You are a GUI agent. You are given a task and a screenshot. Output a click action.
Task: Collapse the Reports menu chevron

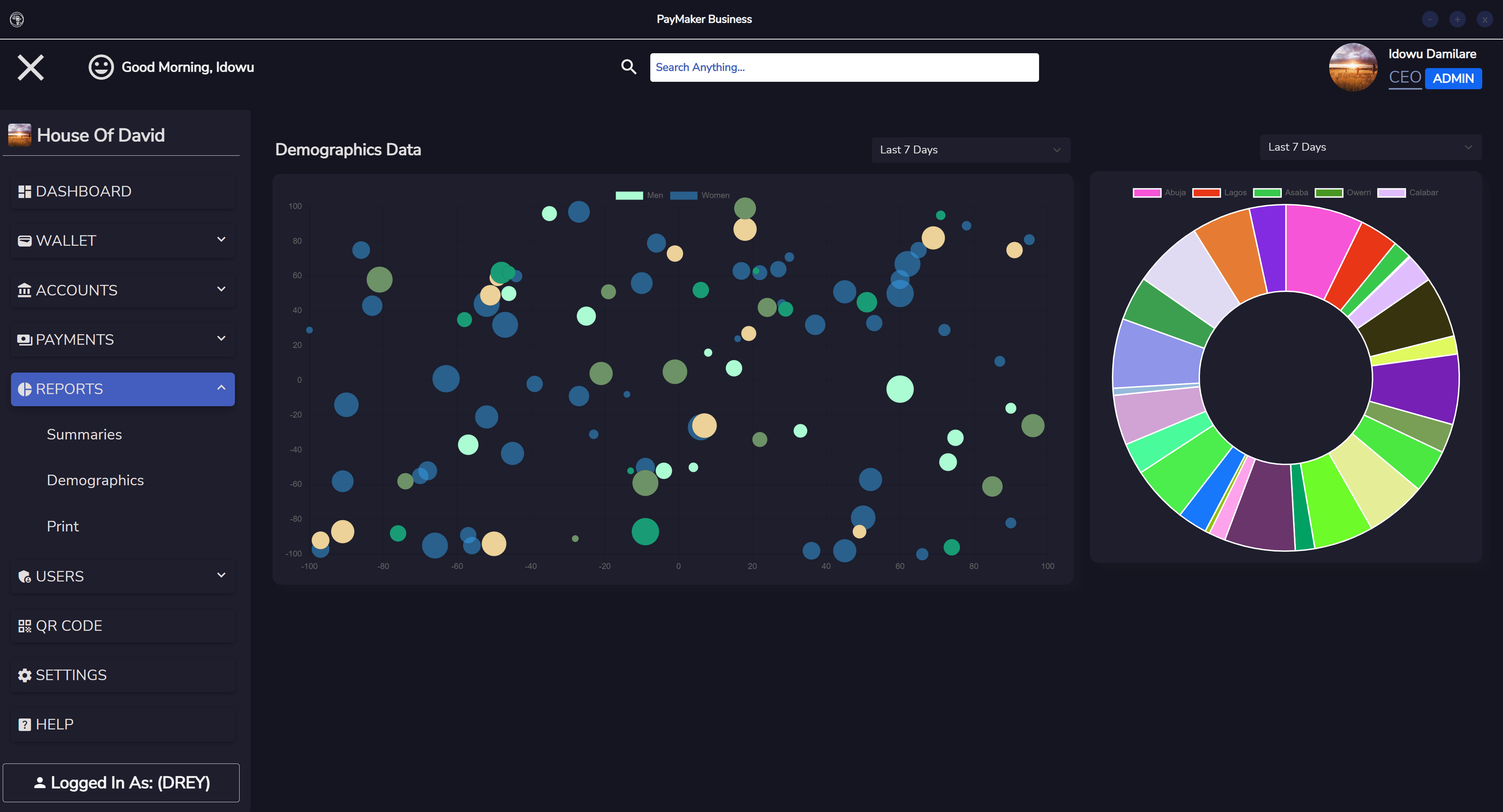[221, 388]
